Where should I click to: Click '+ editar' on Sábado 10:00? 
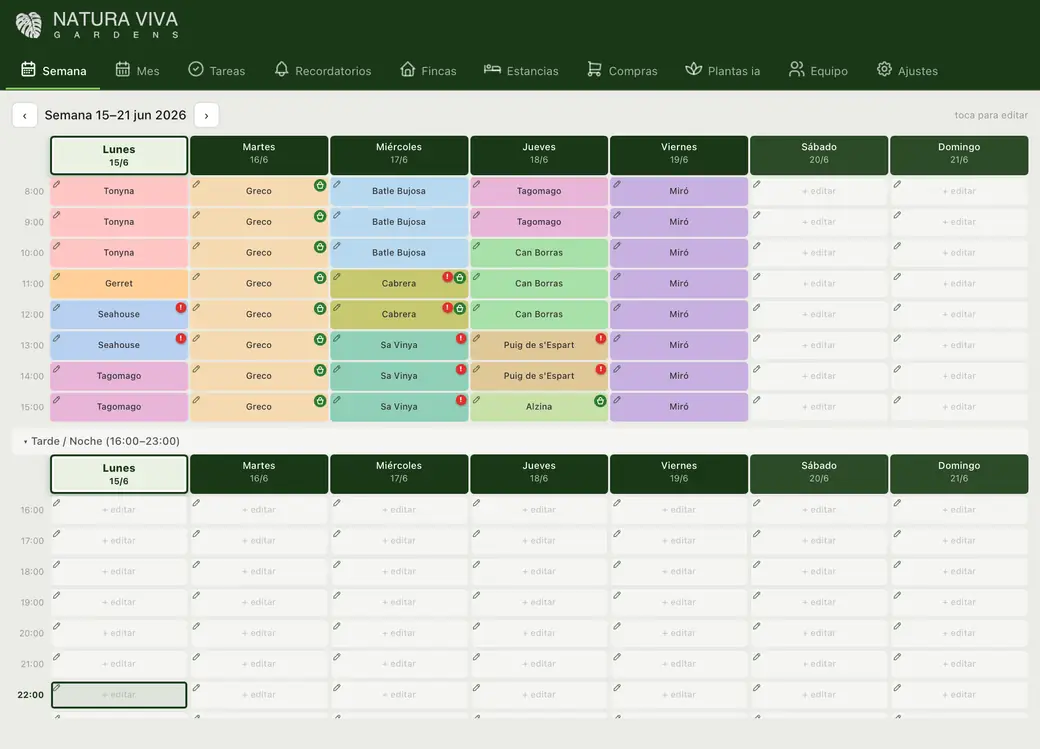coord(819,253)
